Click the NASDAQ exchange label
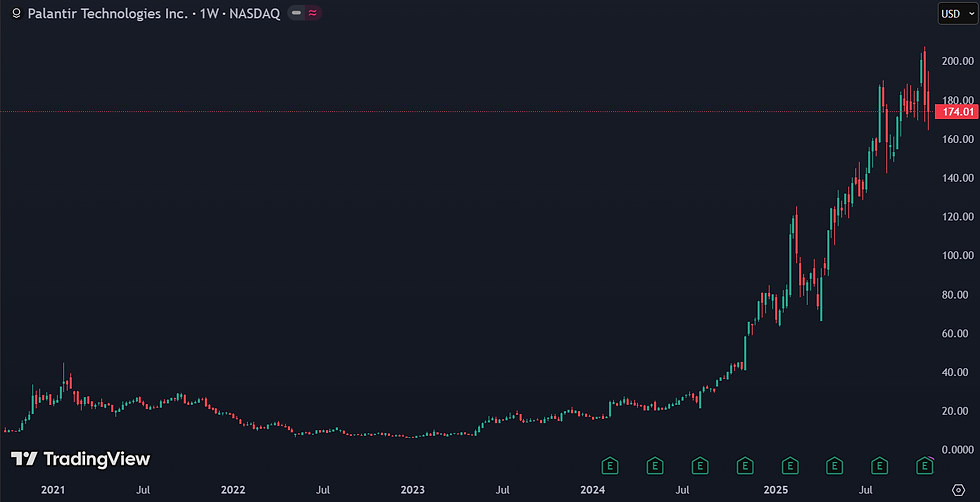 pos(254,13)
